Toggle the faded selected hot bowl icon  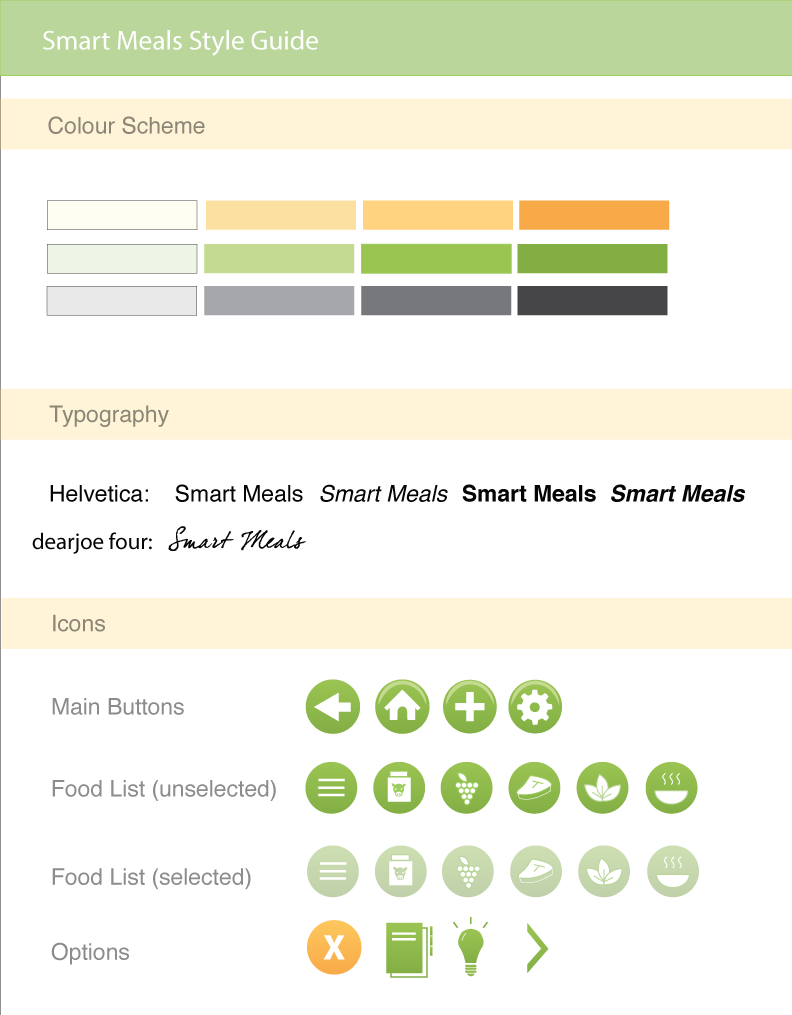pos(672,871)
